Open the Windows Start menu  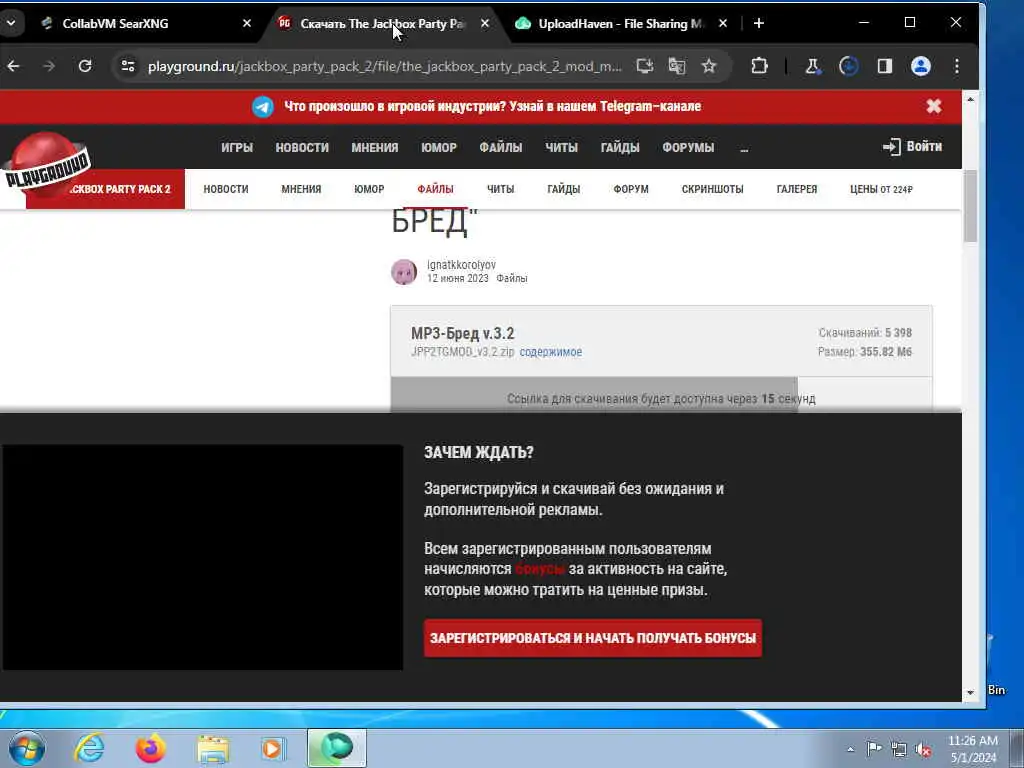coord(26,748)
